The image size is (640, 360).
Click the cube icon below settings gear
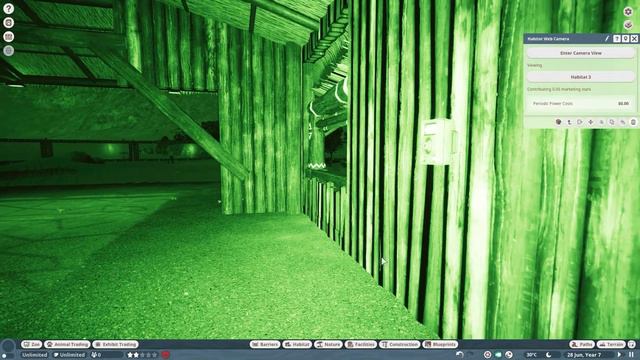point(628,25)
